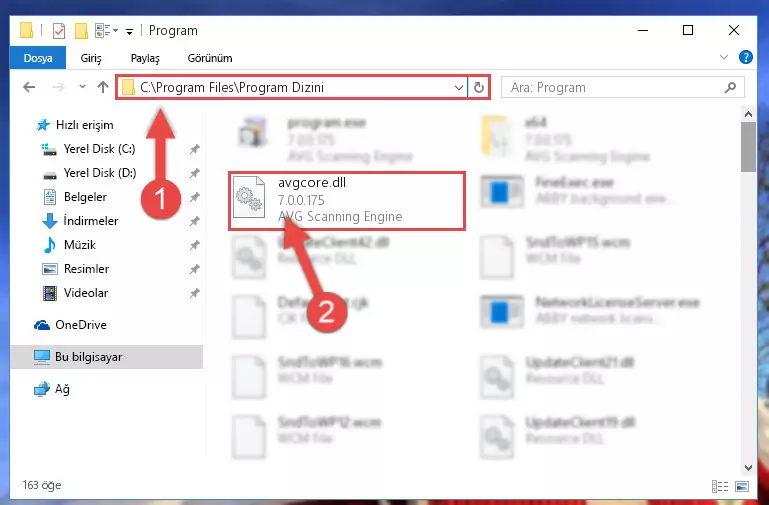This screenshot has width=769, height=505.
Task: Select Hızlı erişim in the sidebar
Action: (75, 125)
